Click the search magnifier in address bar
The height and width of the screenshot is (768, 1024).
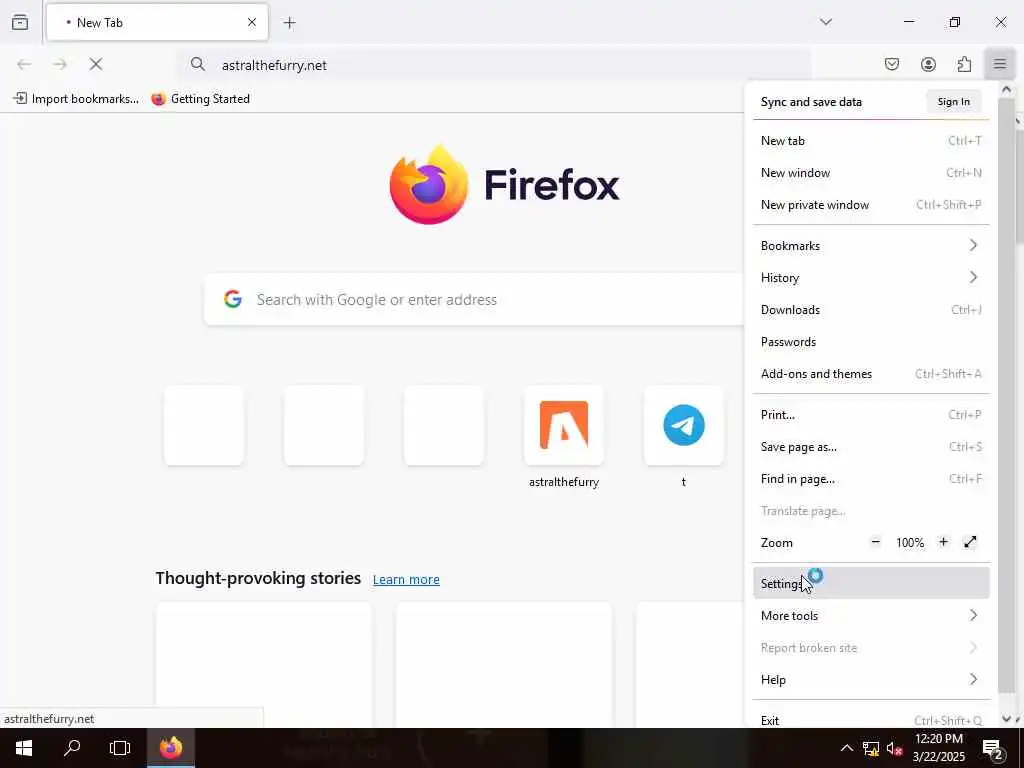click(198, 64)
